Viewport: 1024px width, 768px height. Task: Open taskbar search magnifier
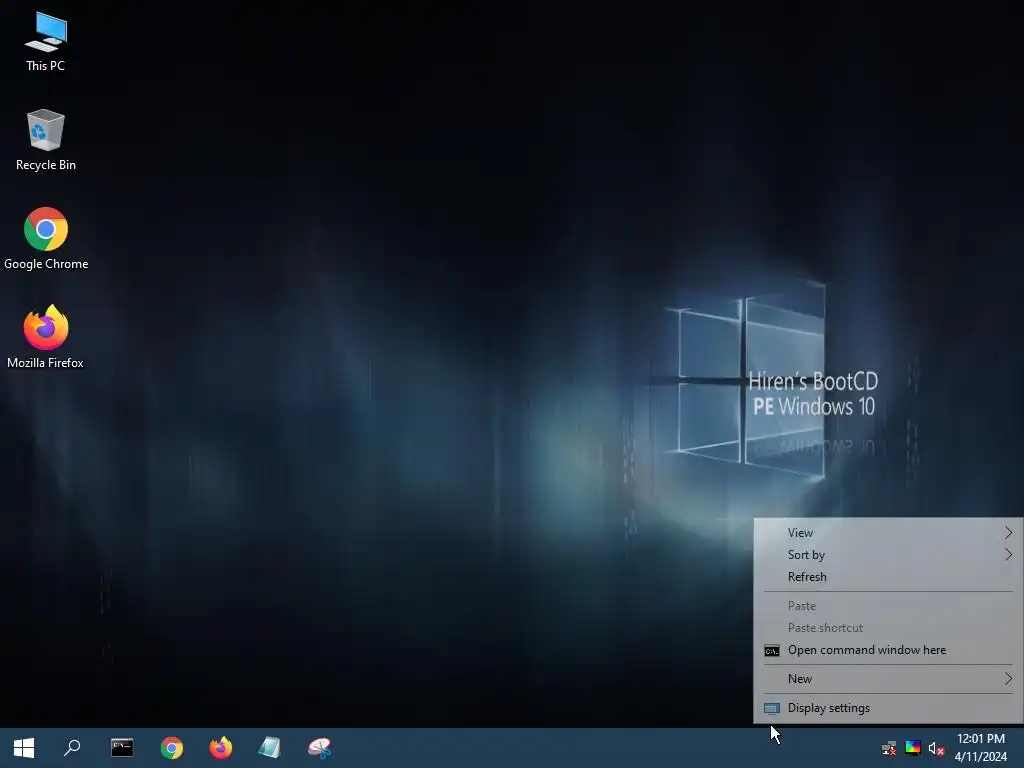72,748
